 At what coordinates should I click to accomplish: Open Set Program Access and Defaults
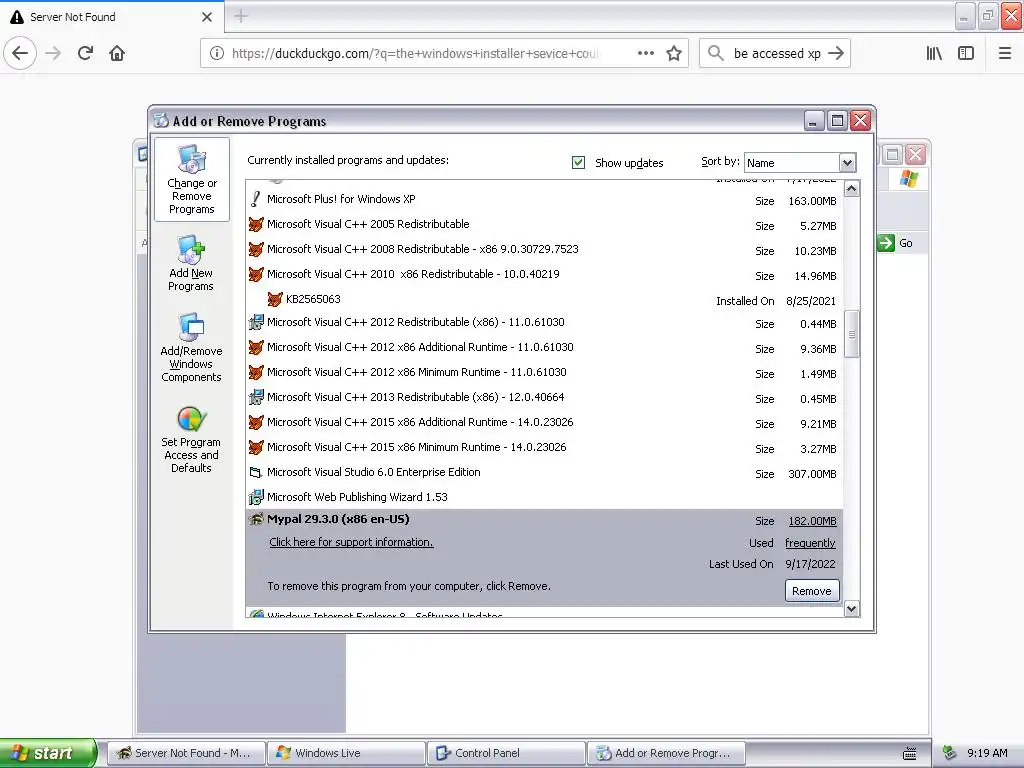point(191,439)
